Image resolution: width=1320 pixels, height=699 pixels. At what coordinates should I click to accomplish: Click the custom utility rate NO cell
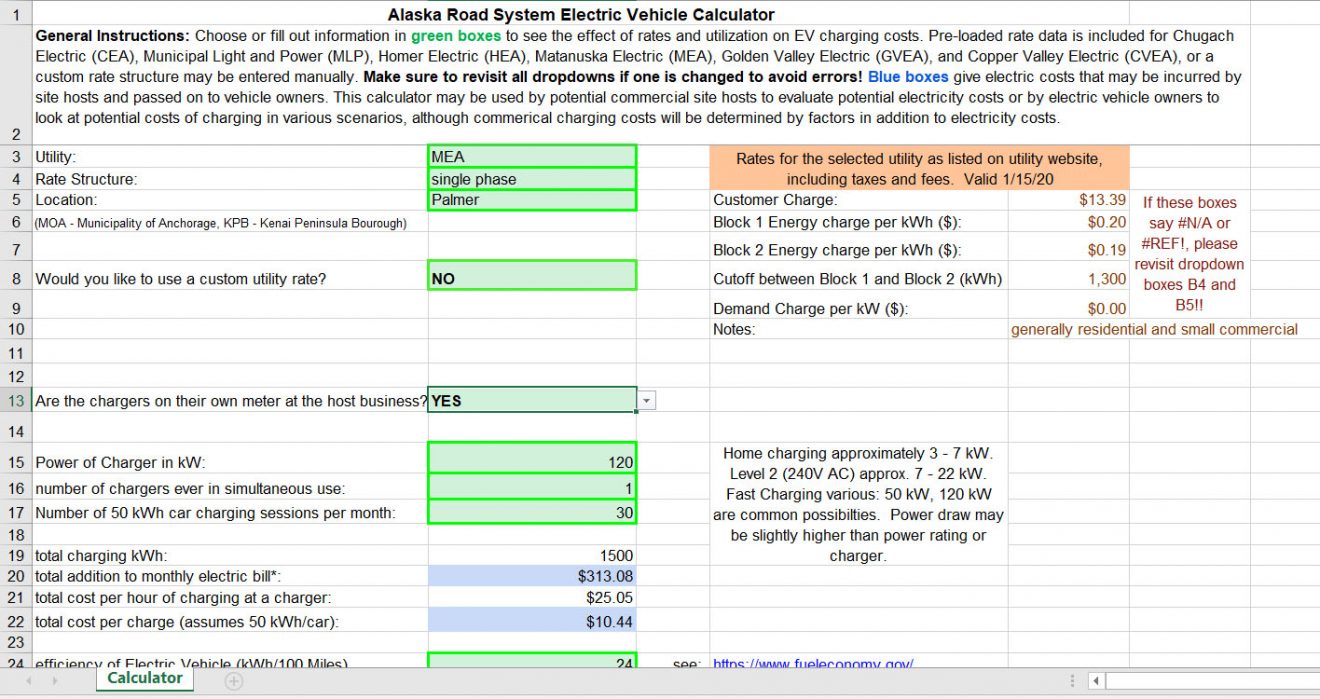click(531, 278)
